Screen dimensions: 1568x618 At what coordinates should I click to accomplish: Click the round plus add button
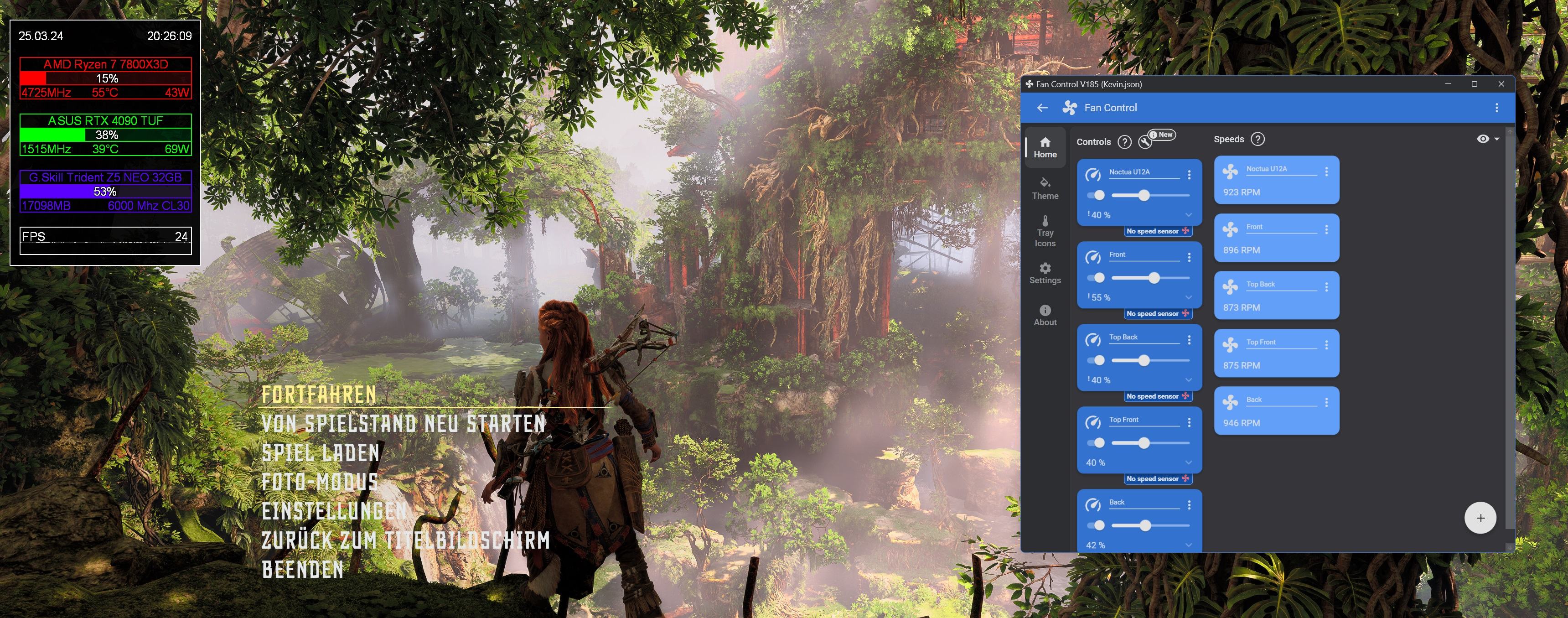[x=1480, y=518]
